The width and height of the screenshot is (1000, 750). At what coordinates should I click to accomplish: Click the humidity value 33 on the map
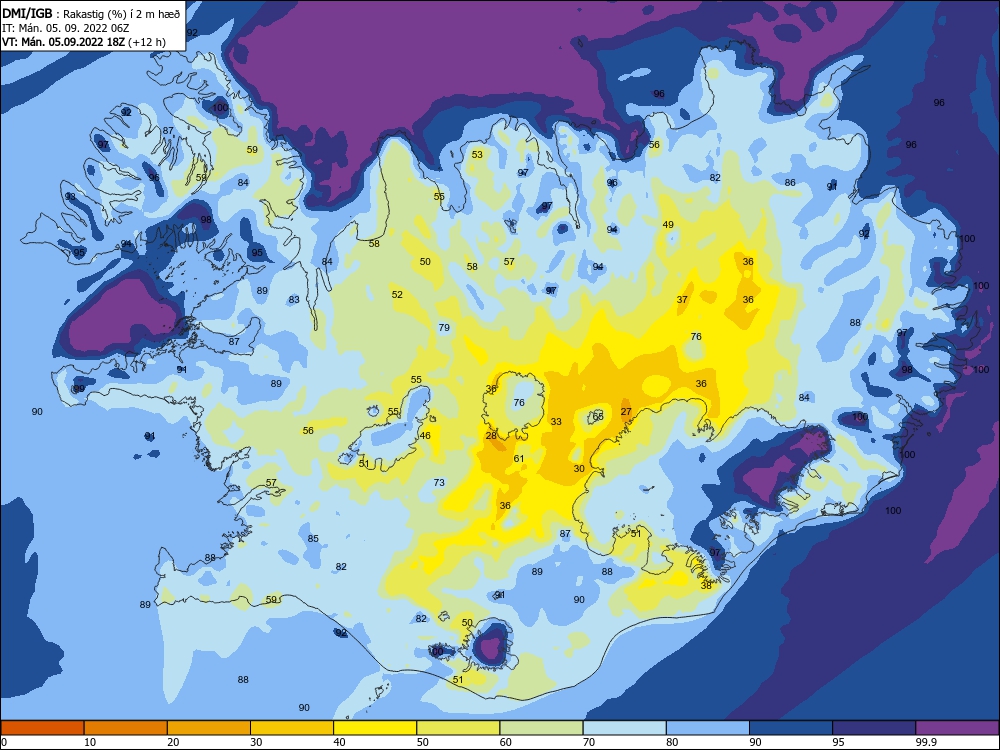[x=556, y=422]
